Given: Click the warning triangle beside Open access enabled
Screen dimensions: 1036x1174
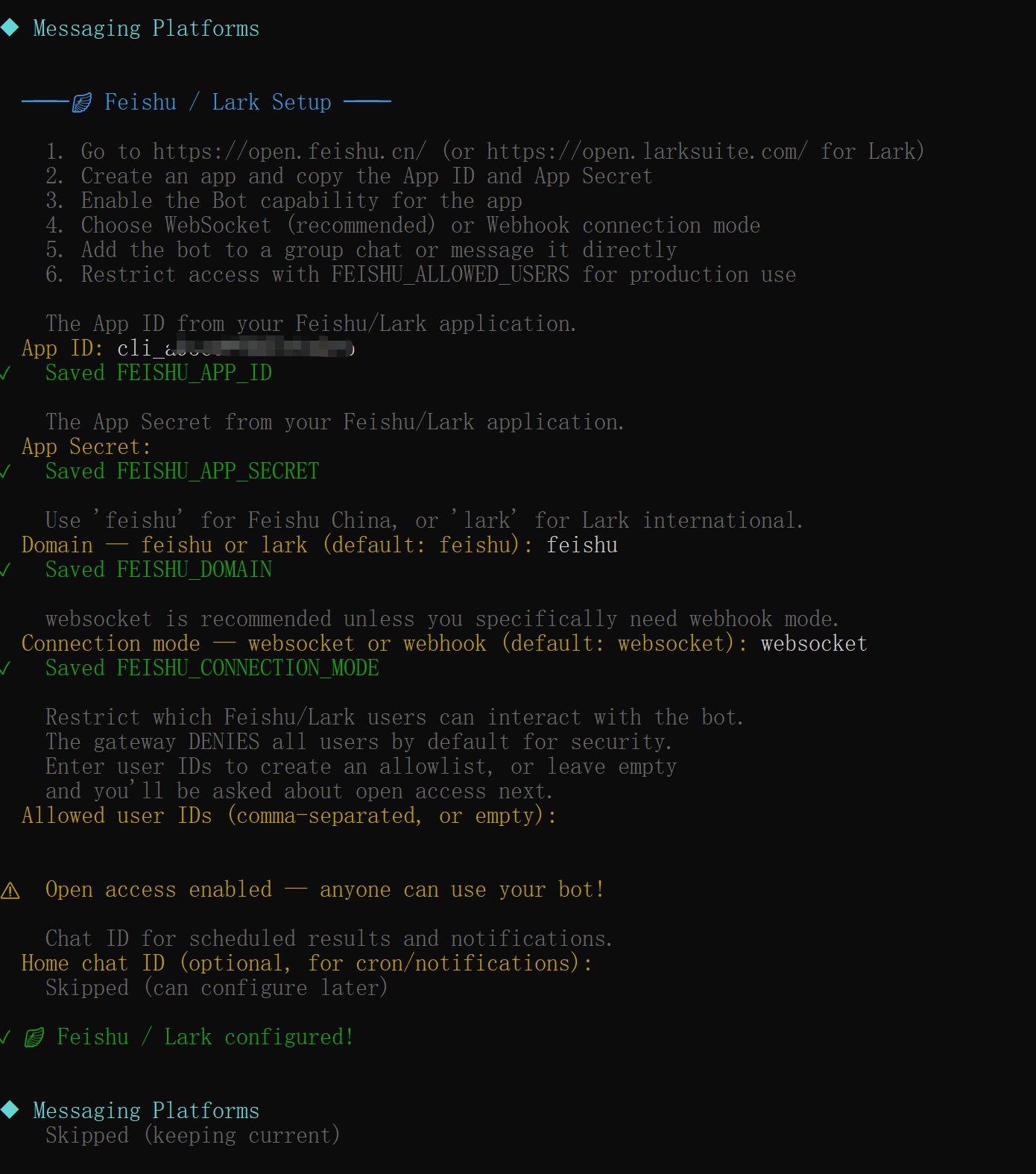Looking at the screenshot, I should [x=10, y=890].
